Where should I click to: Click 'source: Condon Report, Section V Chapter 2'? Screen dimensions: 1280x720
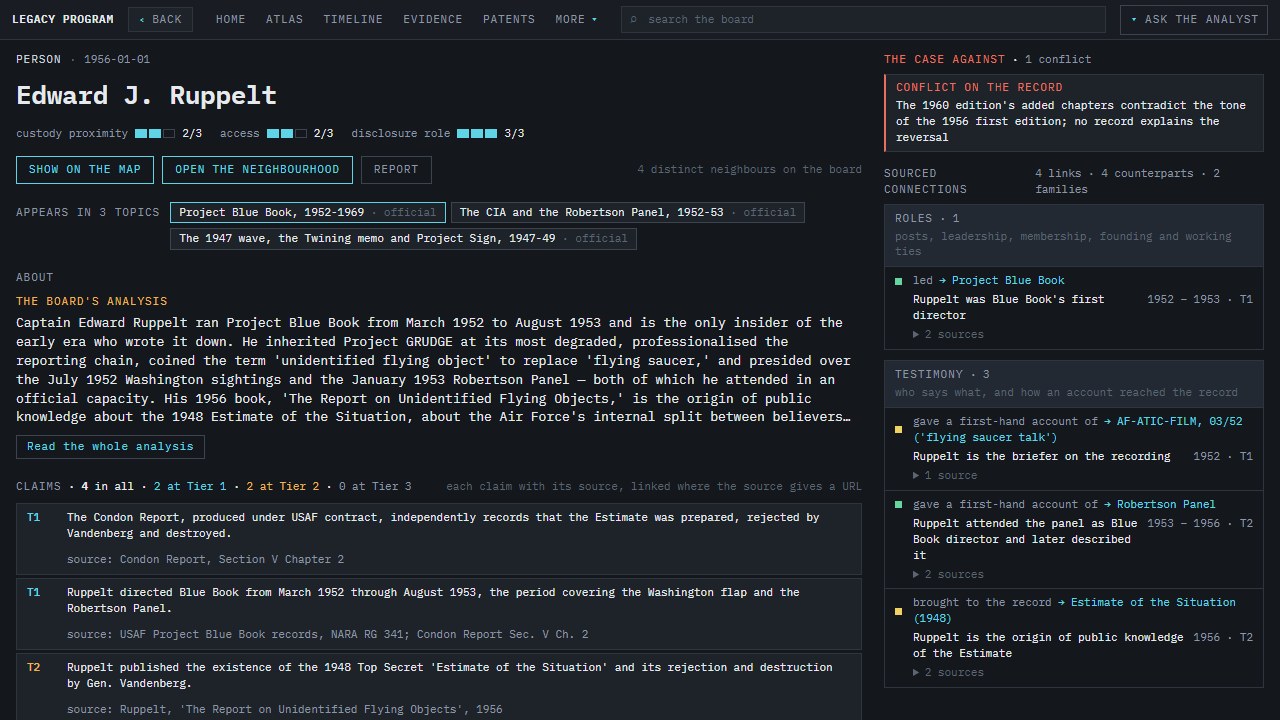(205, 559)
